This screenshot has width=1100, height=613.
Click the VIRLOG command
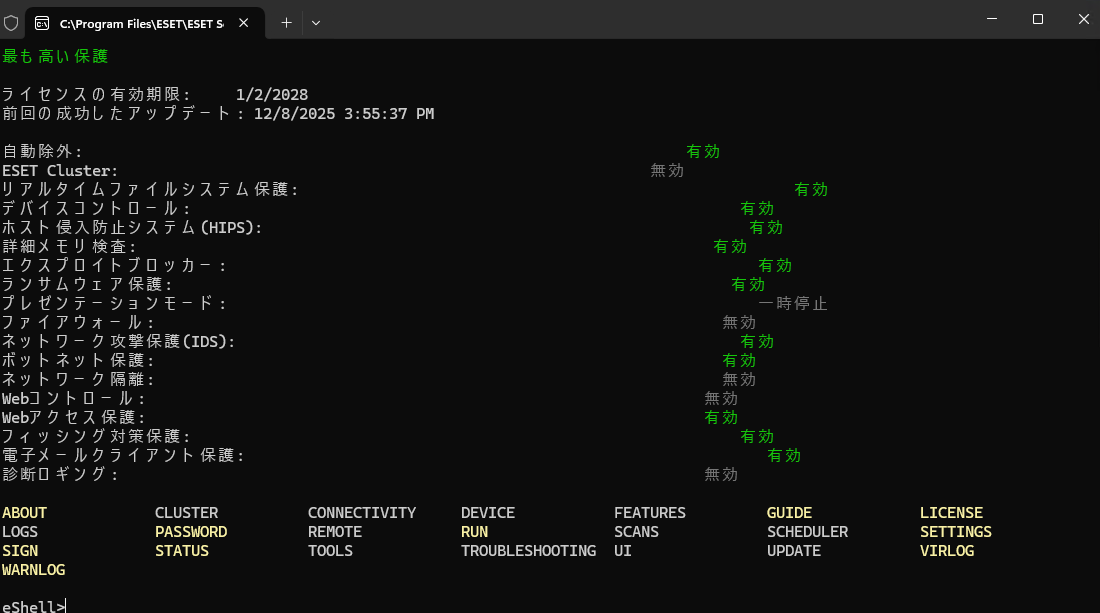click(x=946, y=551)
